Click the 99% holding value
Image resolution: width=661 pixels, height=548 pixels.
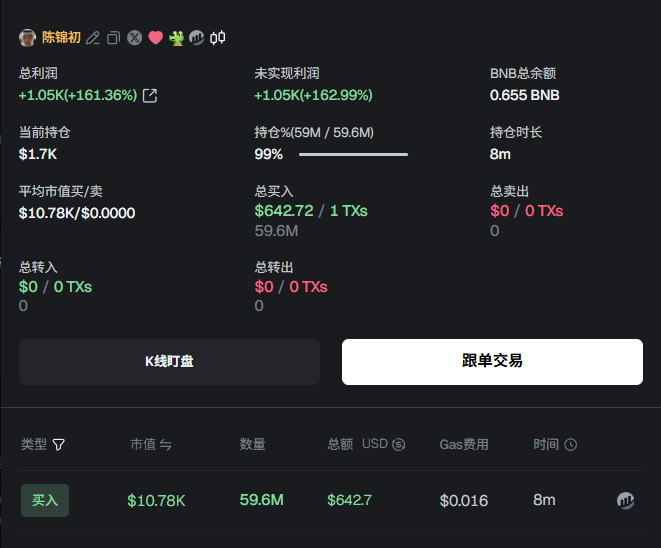pos(269,154)
